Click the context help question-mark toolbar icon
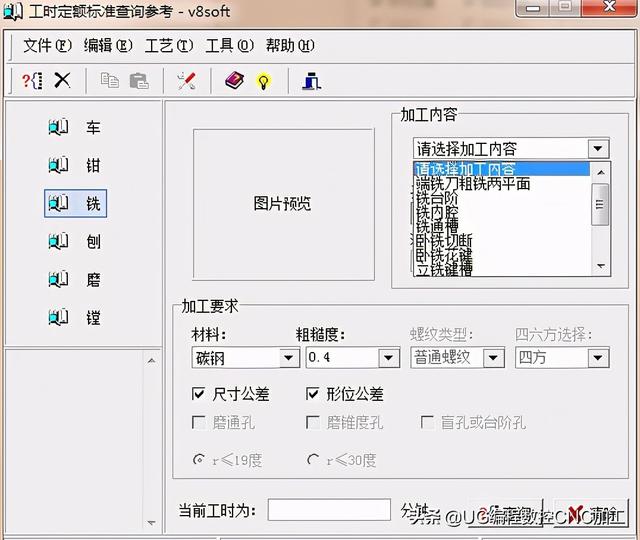This screenshot has width=640, height=540. pos(32,80)
